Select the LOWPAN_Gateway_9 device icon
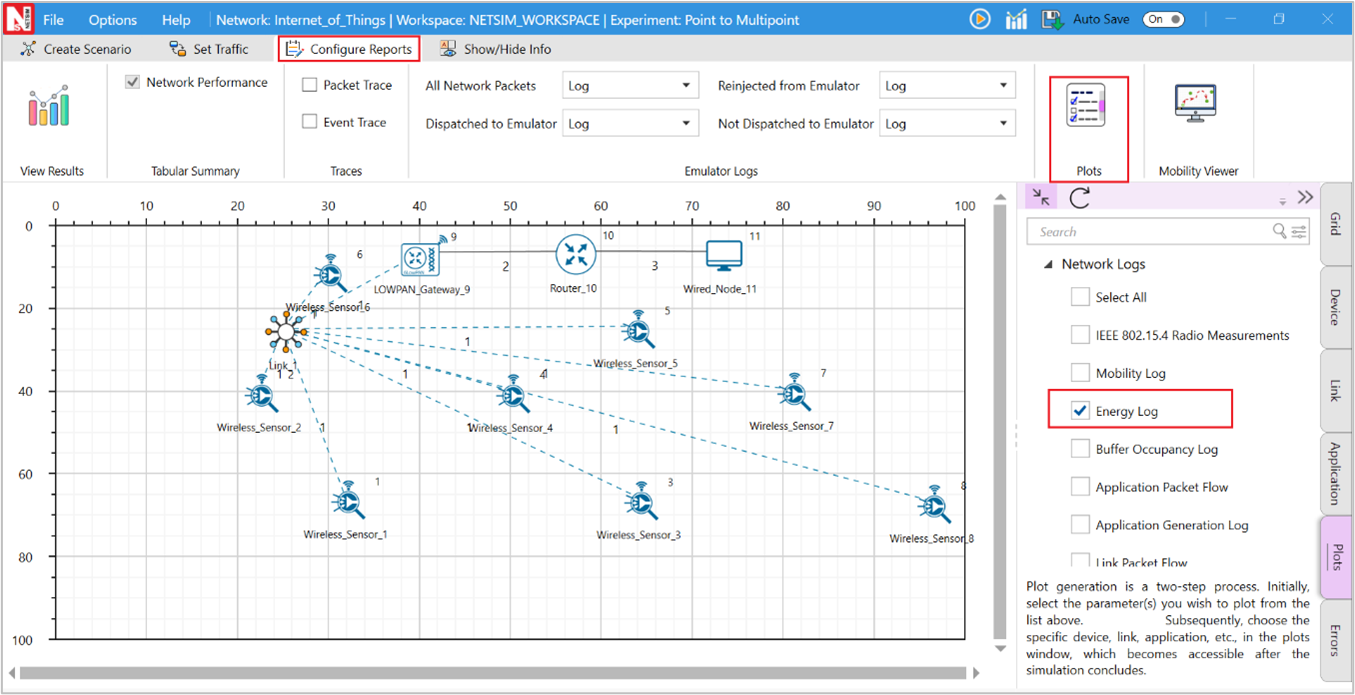Screen dimensions: 1355x695 421,259
